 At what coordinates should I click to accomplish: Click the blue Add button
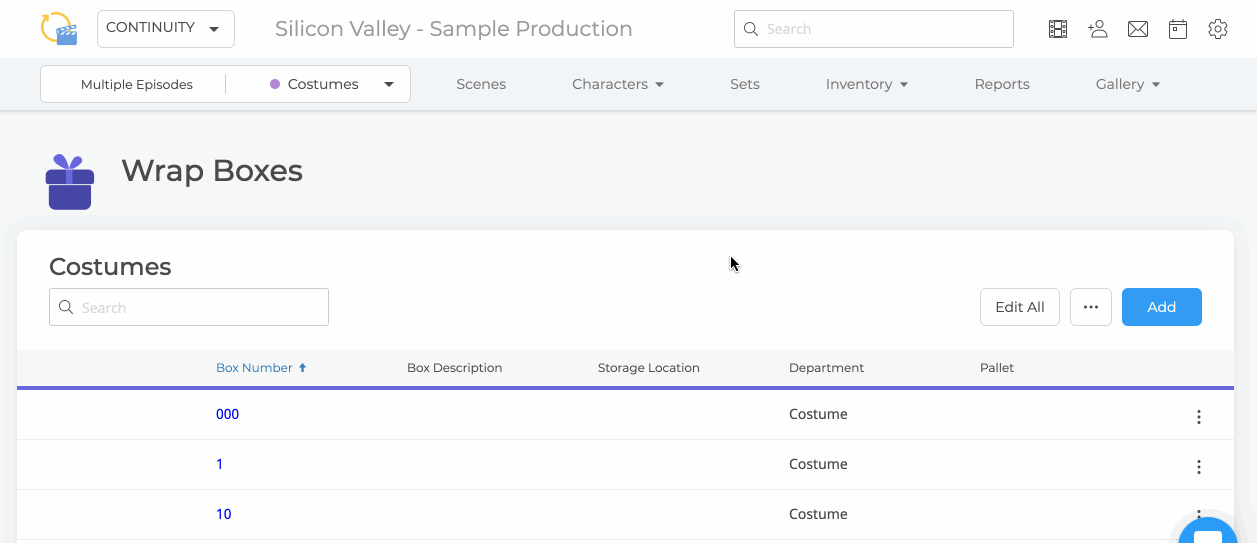click(x=1162, y=307)
